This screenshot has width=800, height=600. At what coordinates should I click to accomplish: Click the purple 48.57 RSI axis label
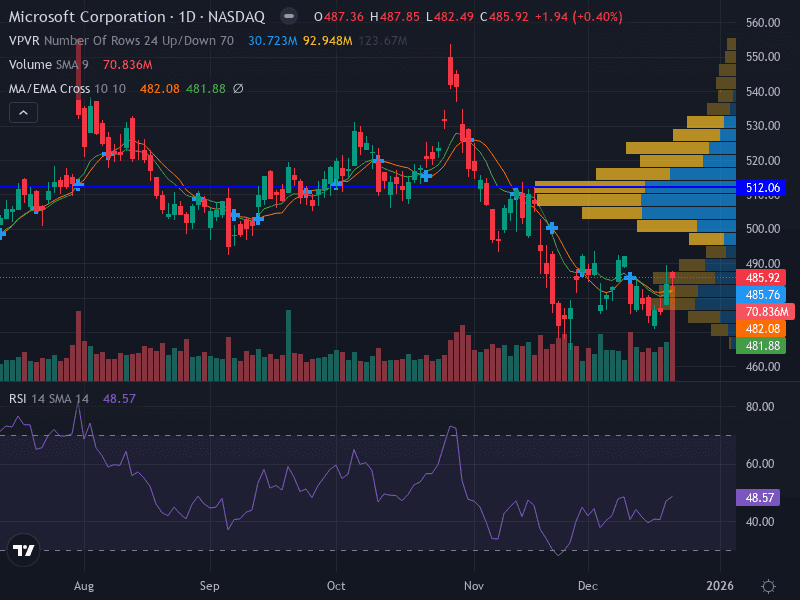[x=758, y=497]
